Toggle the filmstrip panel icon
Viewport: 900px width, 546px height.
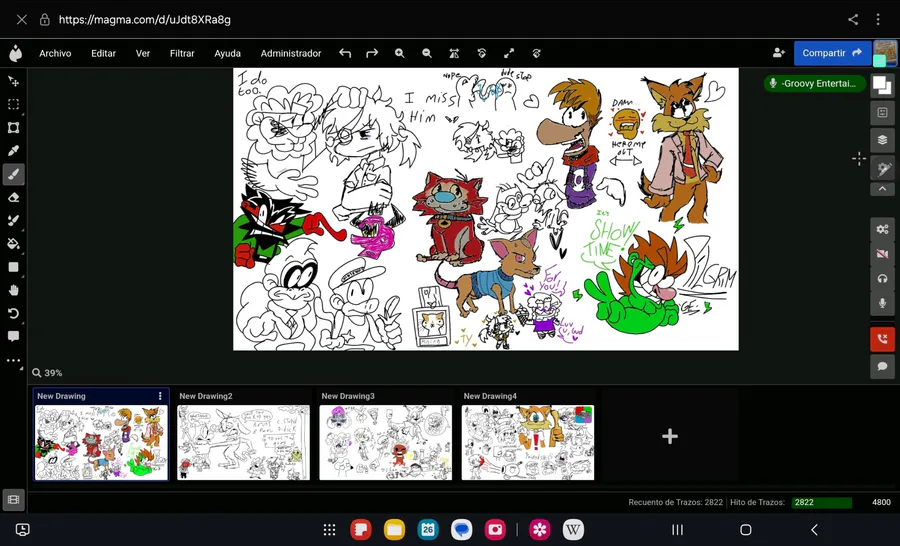click(x=14, y=499)
